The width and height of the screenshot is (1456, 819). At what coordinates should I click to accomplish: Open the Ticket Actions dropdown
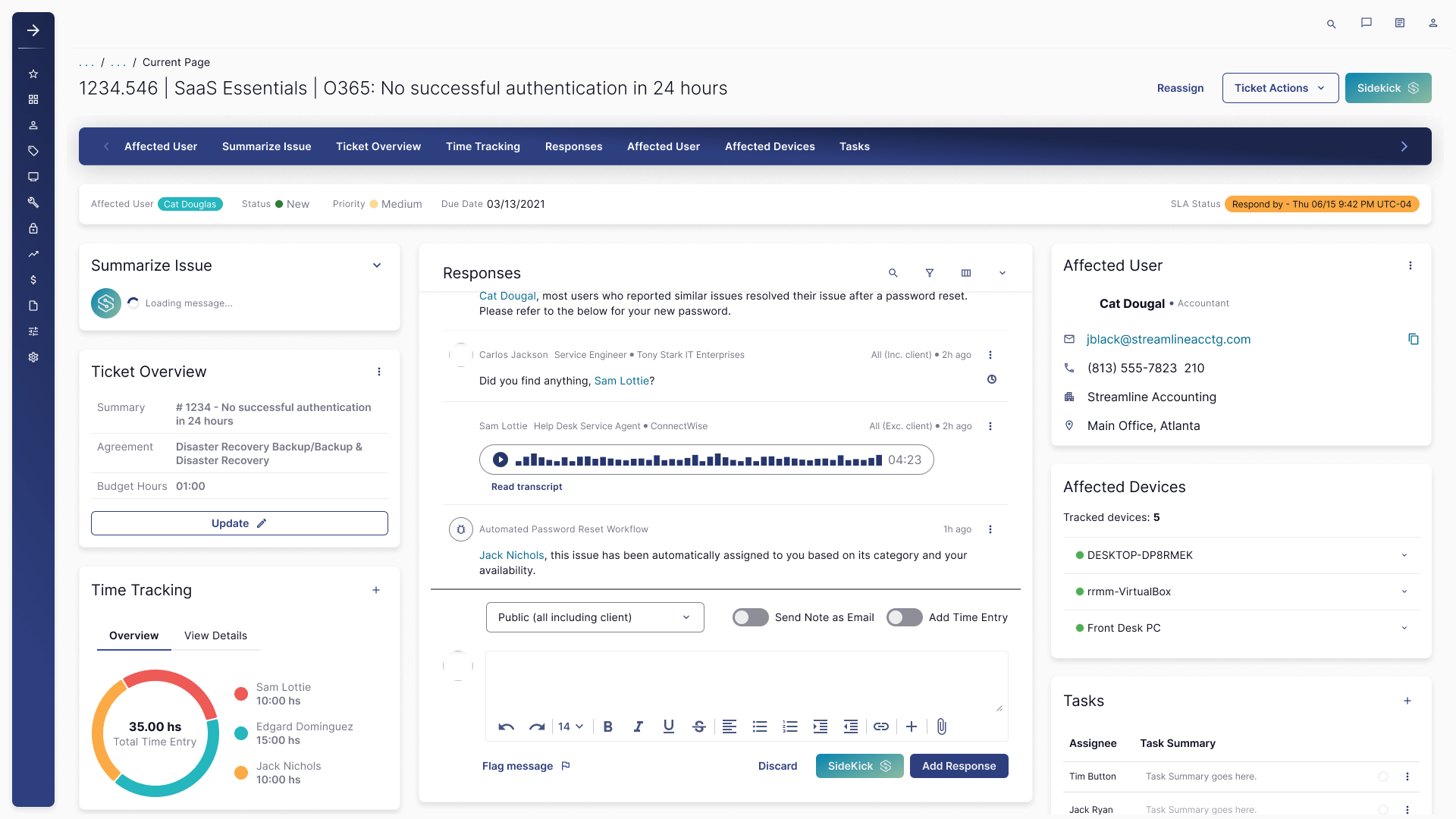coord(1280,88)
